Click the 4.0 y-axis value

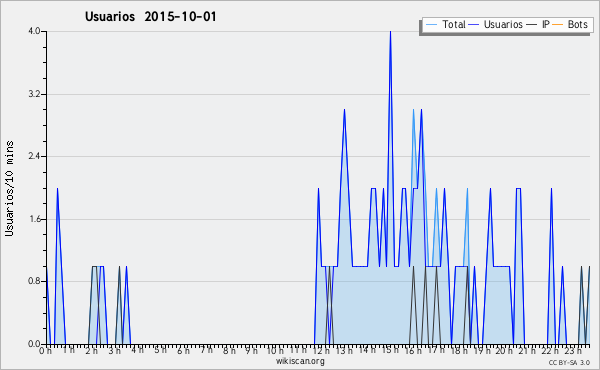click(34, 31)
